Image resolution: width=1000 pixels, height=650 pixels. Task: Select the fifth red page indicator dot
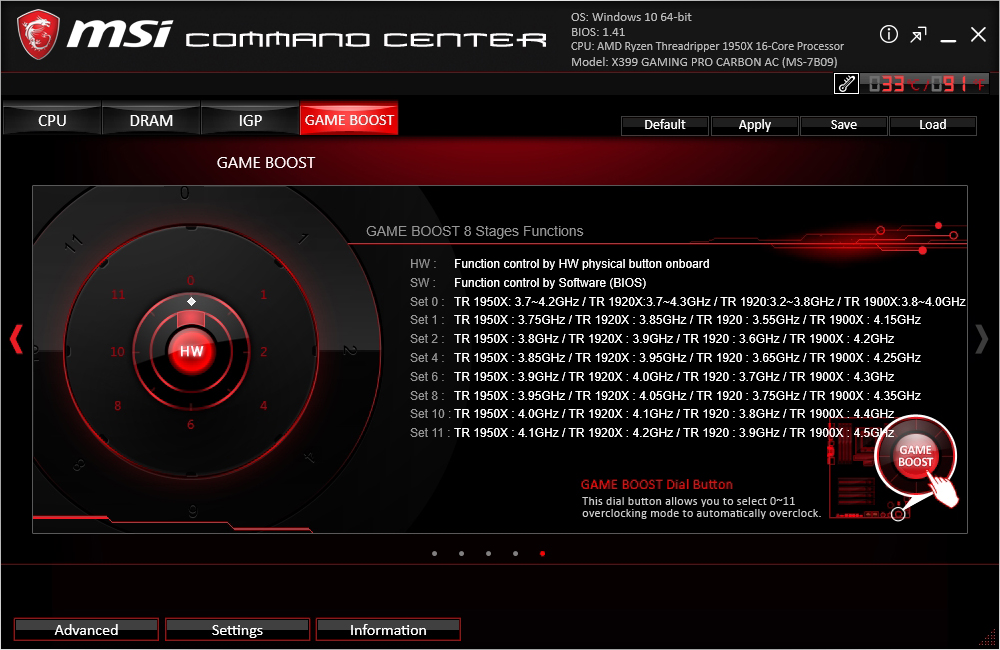pos(542,554)
